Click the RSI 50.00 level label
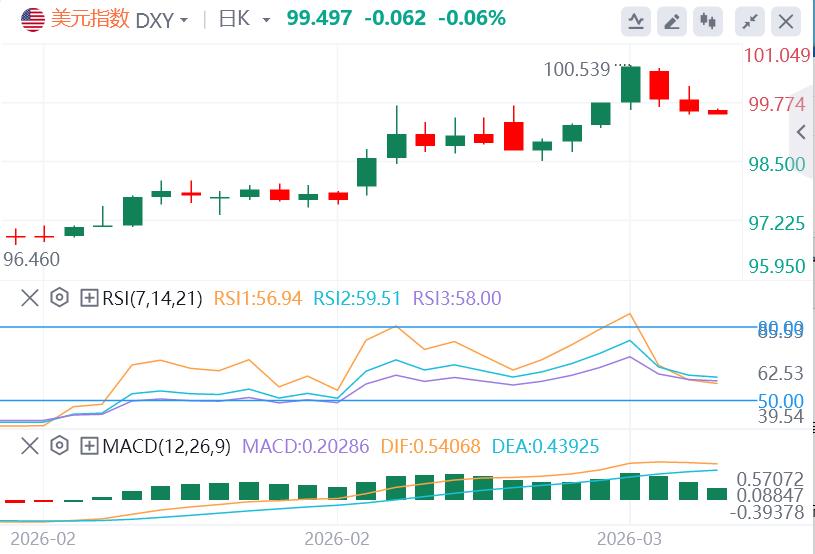 [781, 401]
